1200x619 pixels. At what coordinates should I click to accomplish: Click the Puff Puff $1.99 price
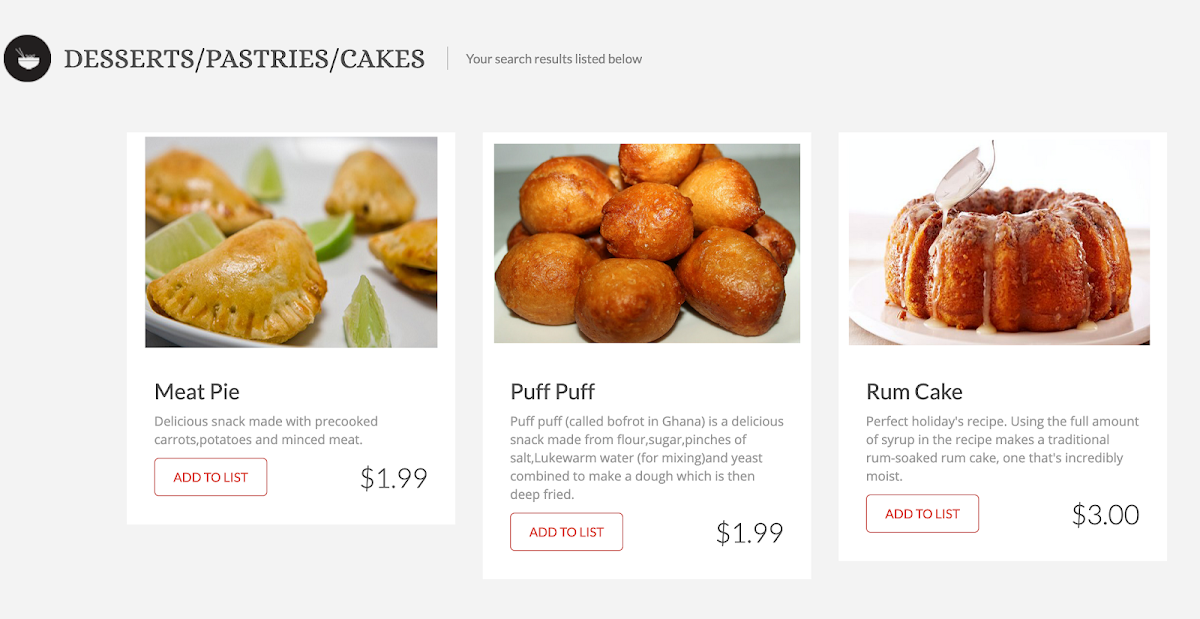pos(749,533)
